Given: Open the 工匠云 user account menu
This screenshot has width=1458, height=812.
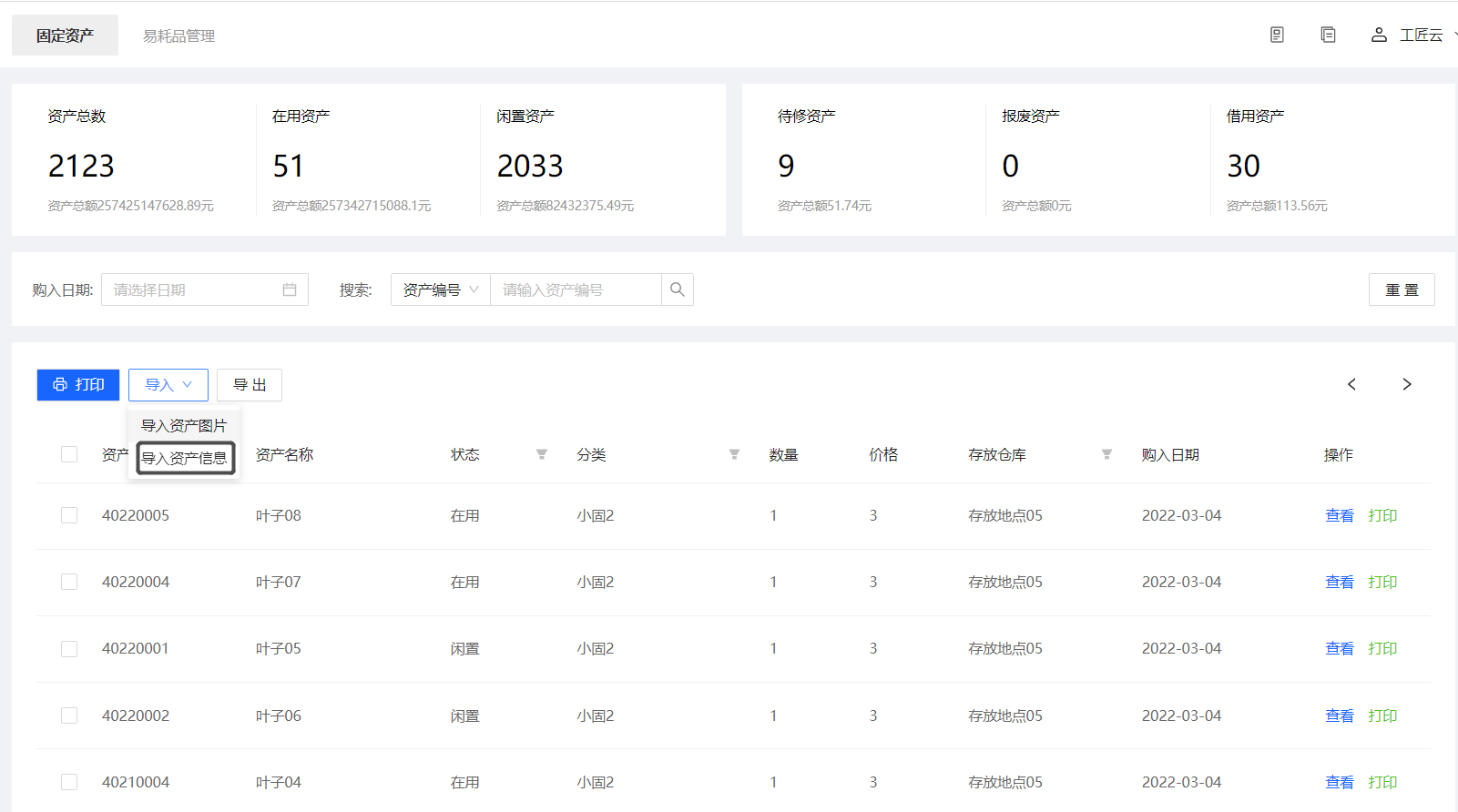Looking at the screenshot, I should (x=1410, y=35).
